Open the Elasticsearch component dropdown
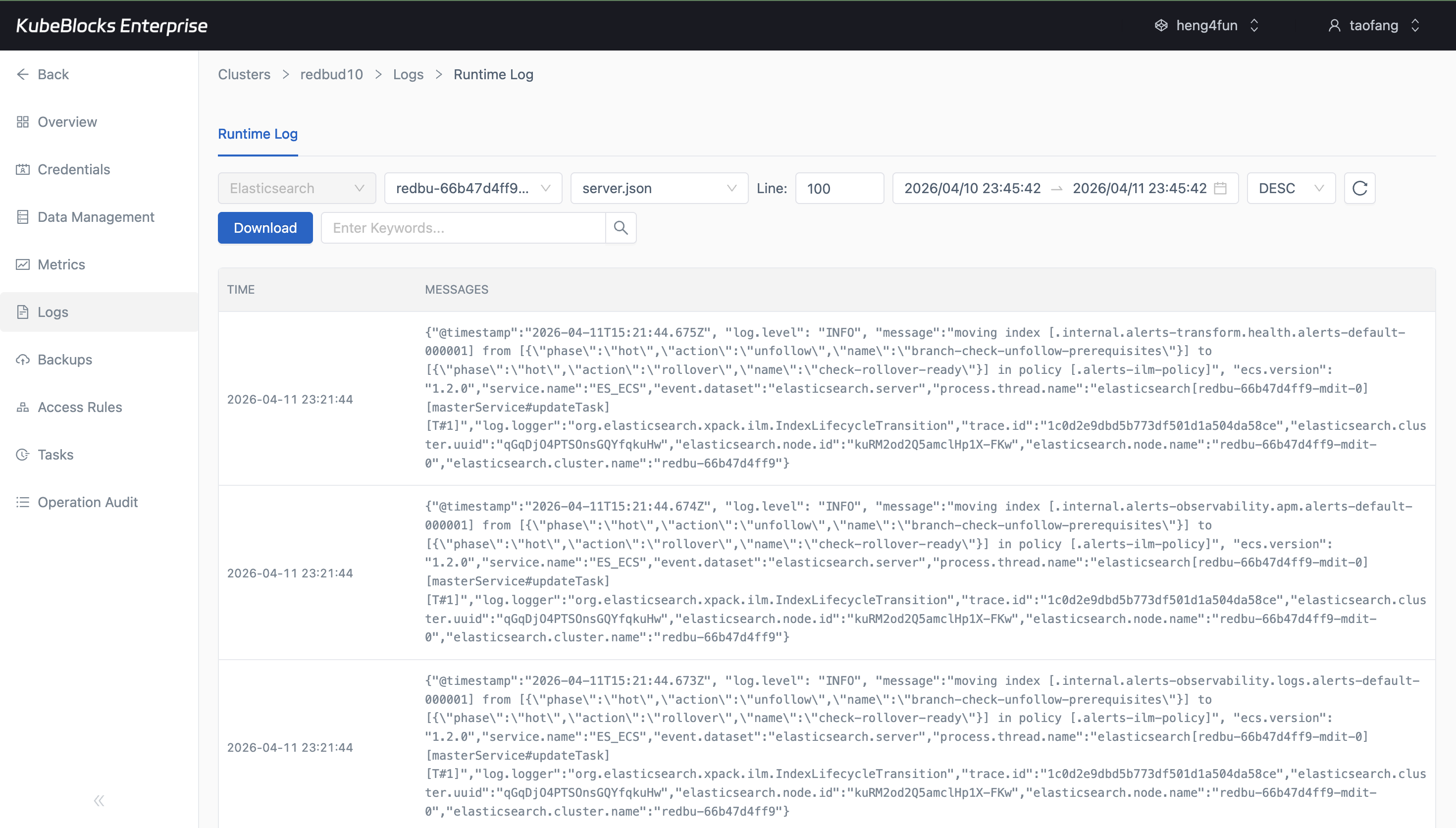1456x828 pixels. click(x=297, y=188)
